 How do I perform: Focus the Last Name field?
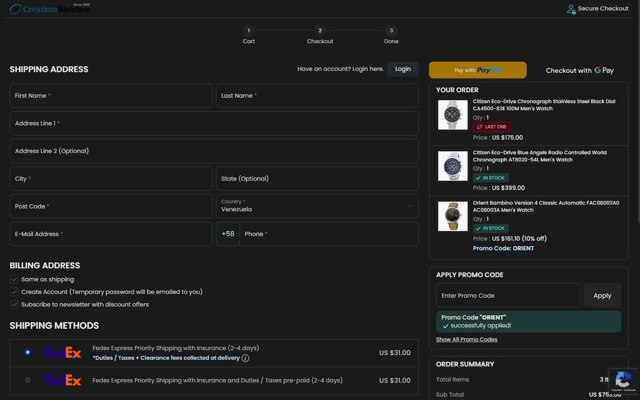click(317, 96)
